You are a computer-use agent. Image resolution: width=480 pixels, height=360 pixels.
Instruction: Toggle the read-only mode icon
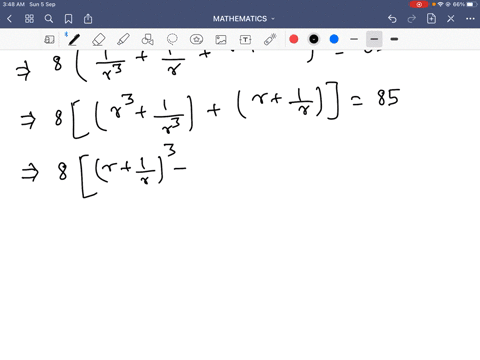tap(49, 39)
